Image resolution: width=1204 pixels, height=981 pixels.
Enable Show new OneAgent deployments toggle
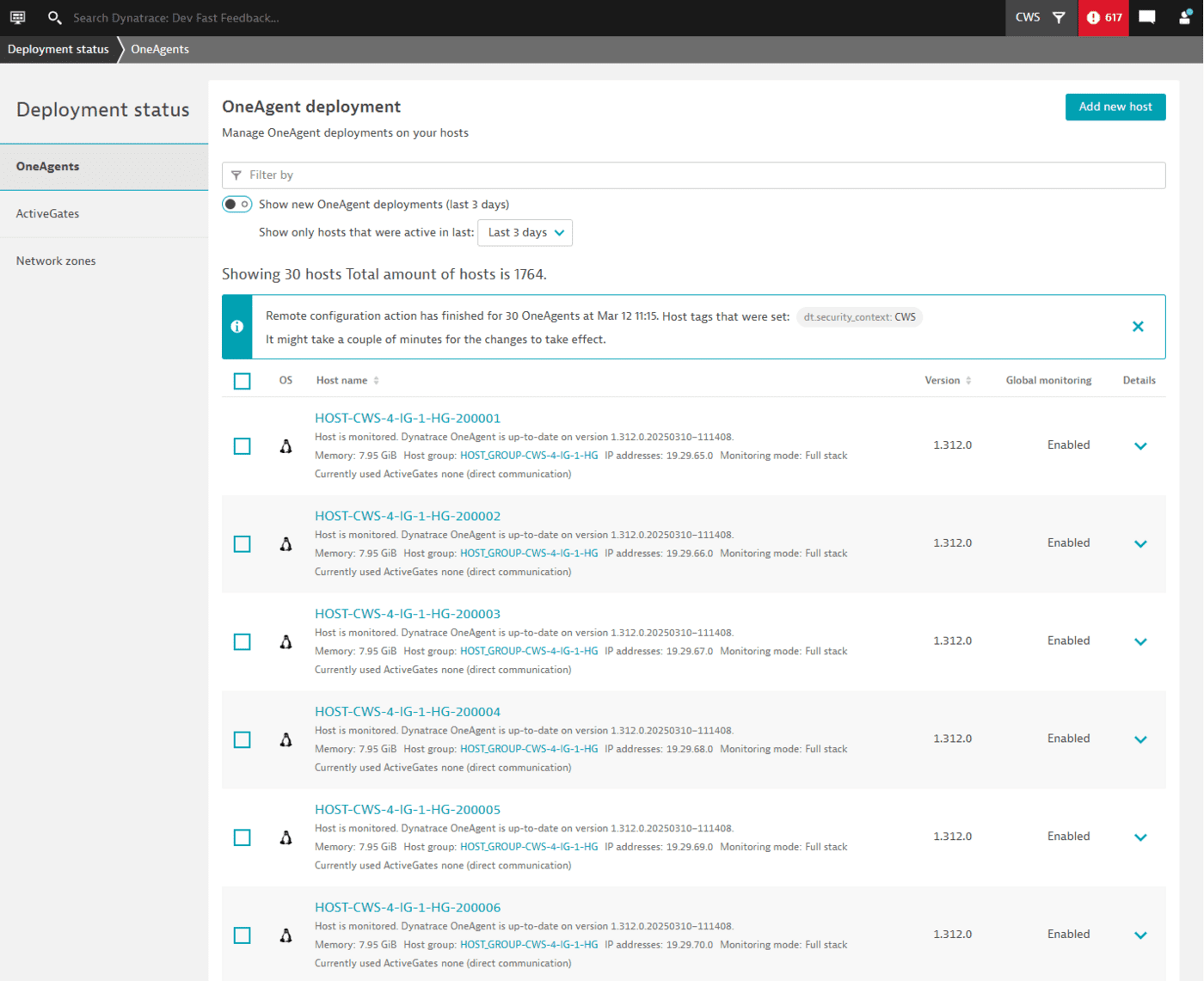(236, 204)
